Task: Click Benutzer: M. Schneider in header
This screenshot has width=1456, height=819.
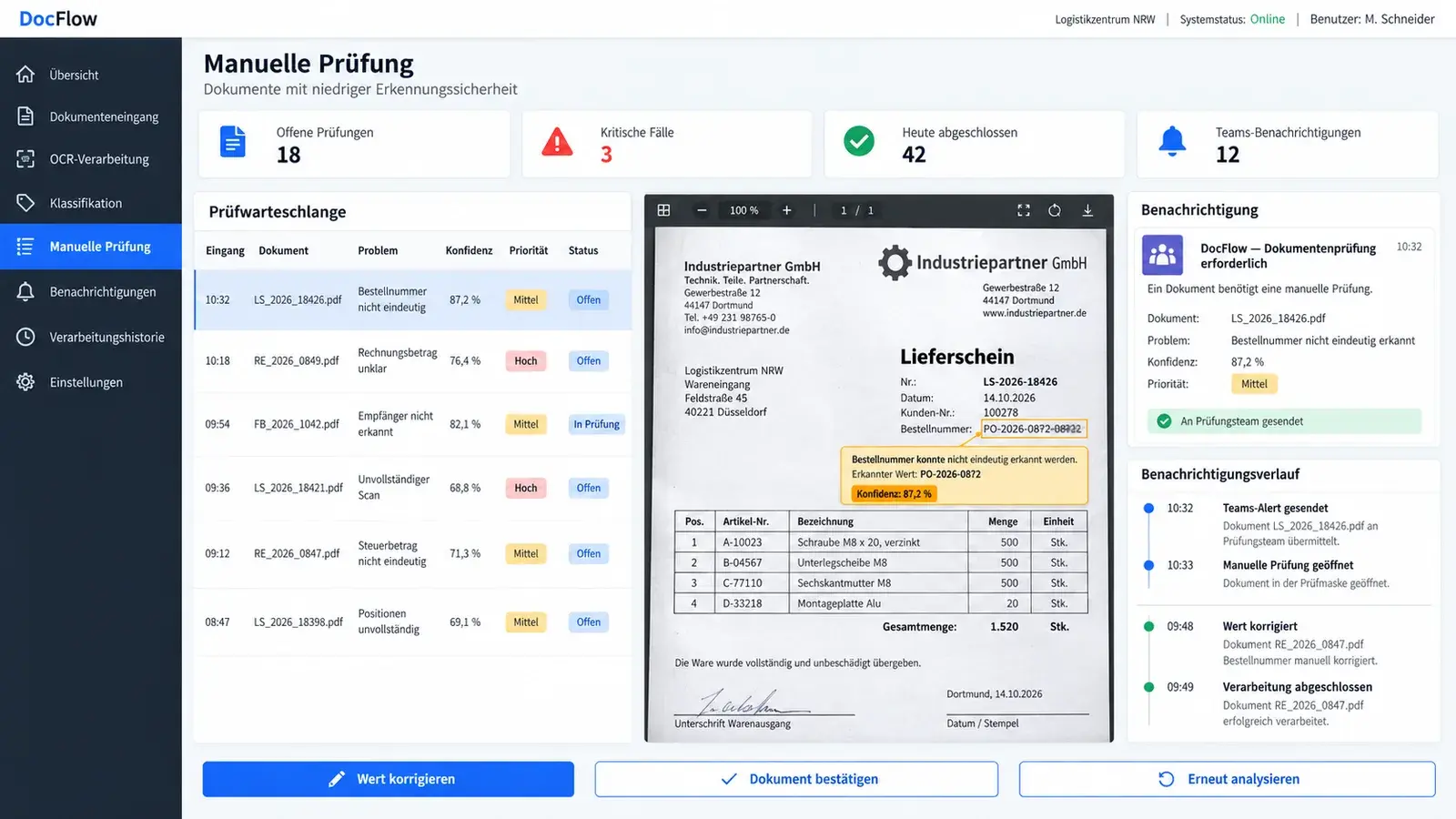Action: click(1372, 19)
